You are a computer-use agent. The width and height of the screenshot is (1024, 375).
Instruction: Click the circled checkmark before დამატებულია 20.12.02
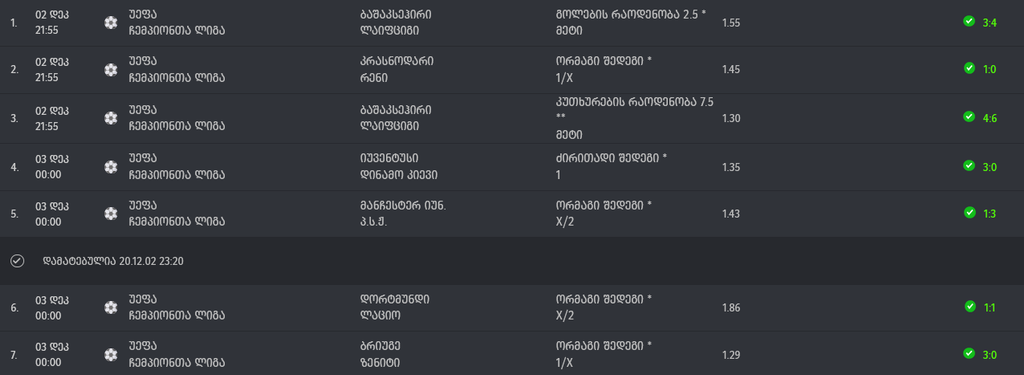[x=18, y=261]
